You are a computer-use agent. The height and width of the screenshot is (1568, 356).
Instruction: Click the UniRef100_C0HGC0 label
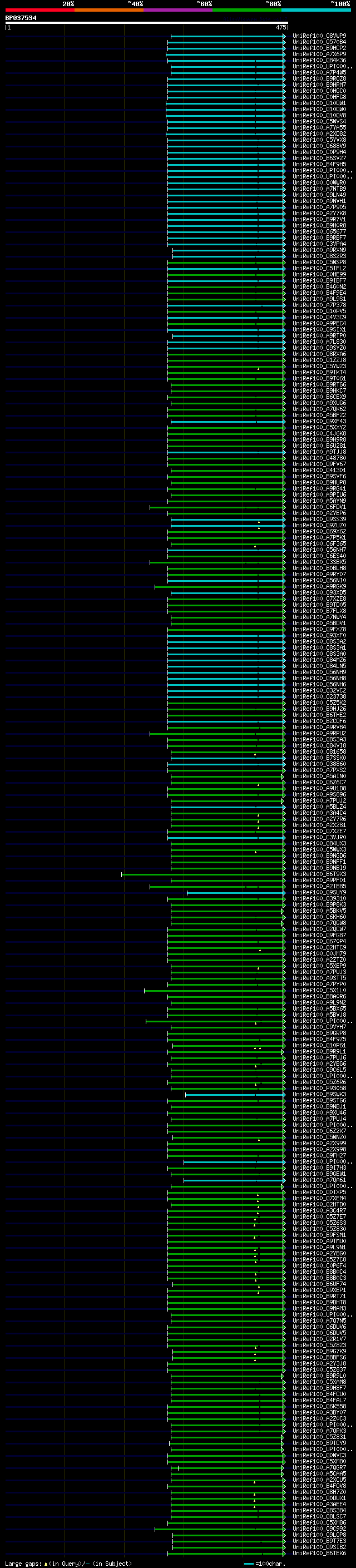click(319, 91)
